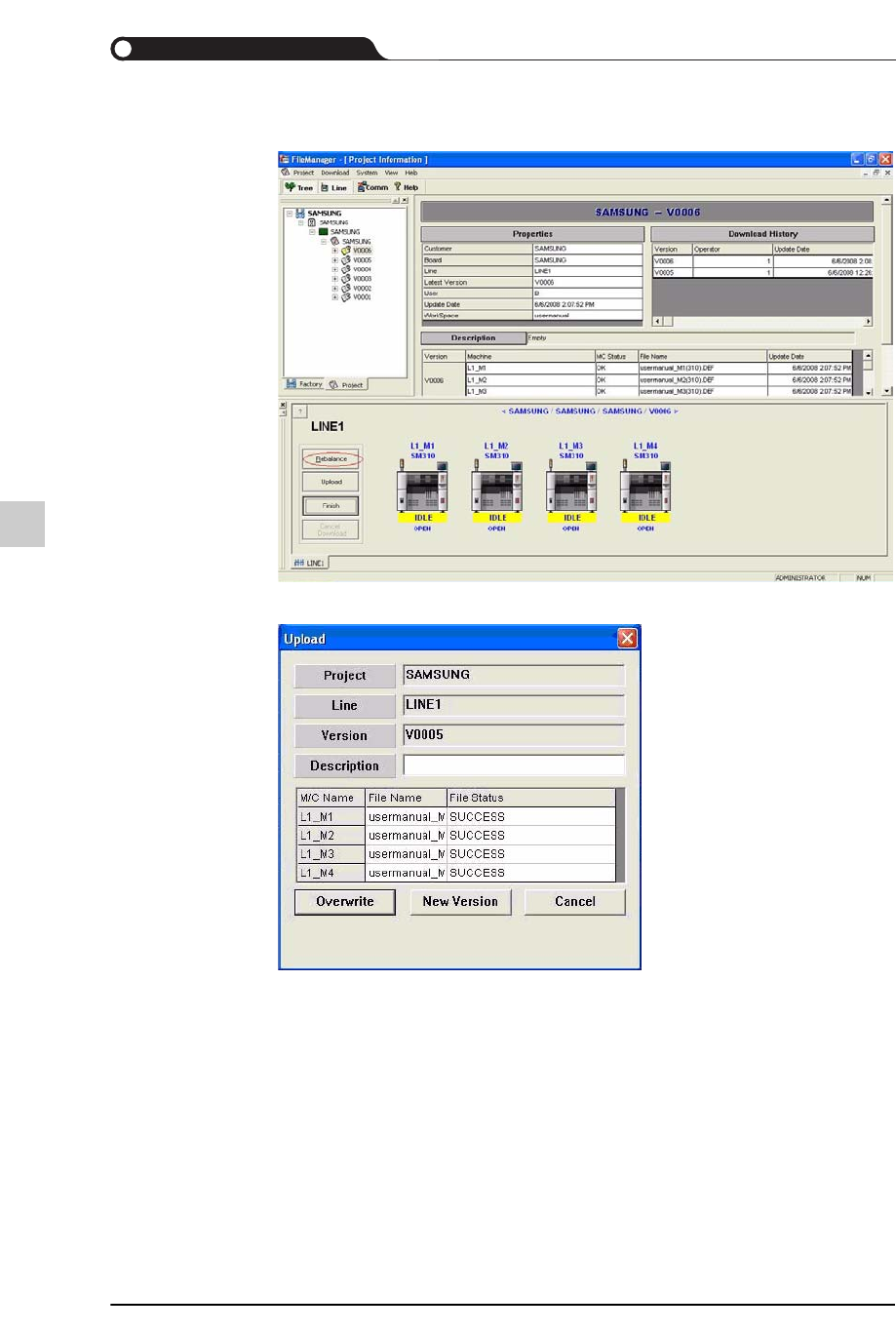Select the L1_M1 machine image

pyautogui.click(x=422, y=487)
